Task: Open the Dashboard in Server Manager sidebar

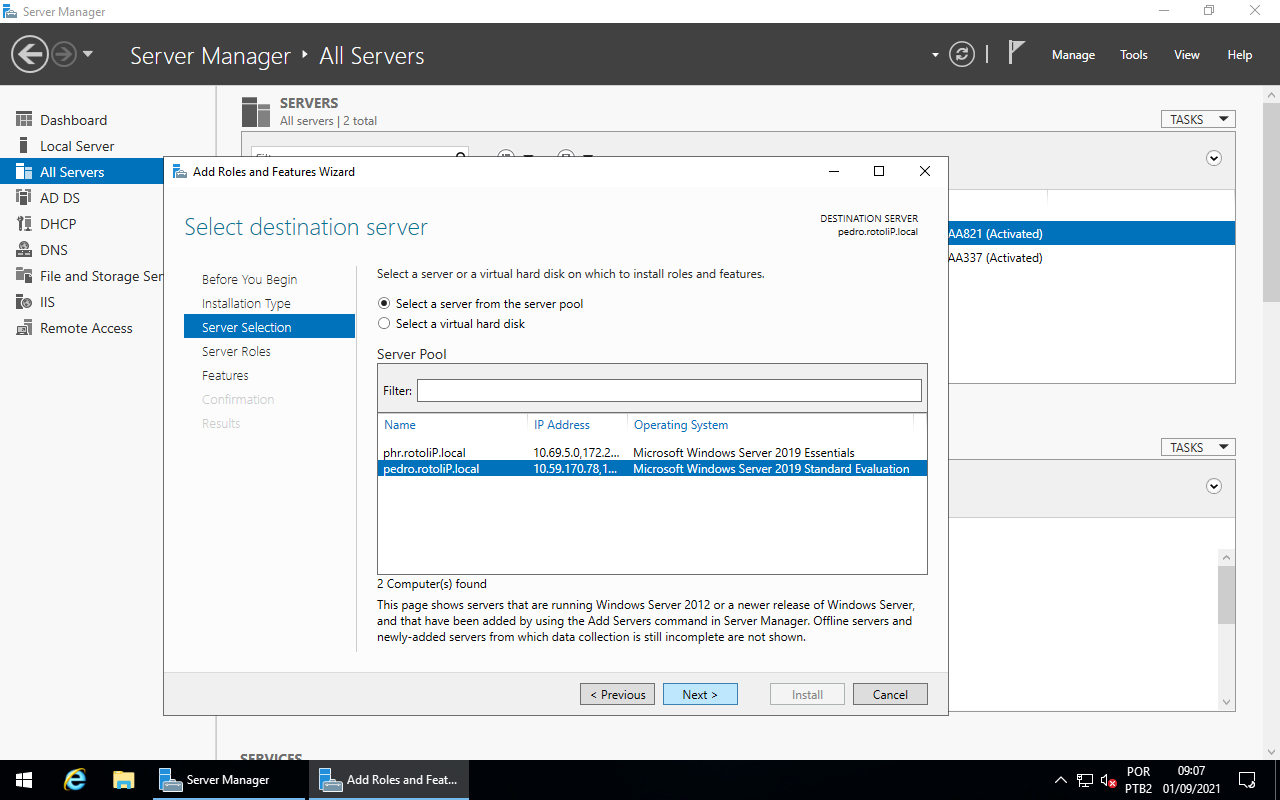Action: click(72, 119)
